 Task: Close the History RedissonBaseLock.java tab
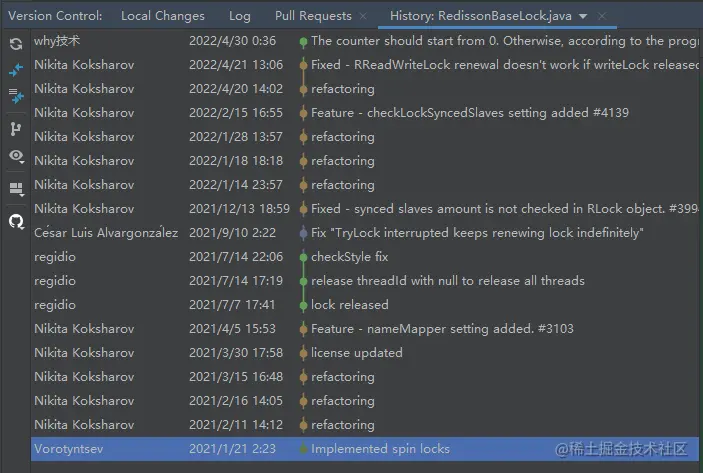pos(602,16)
